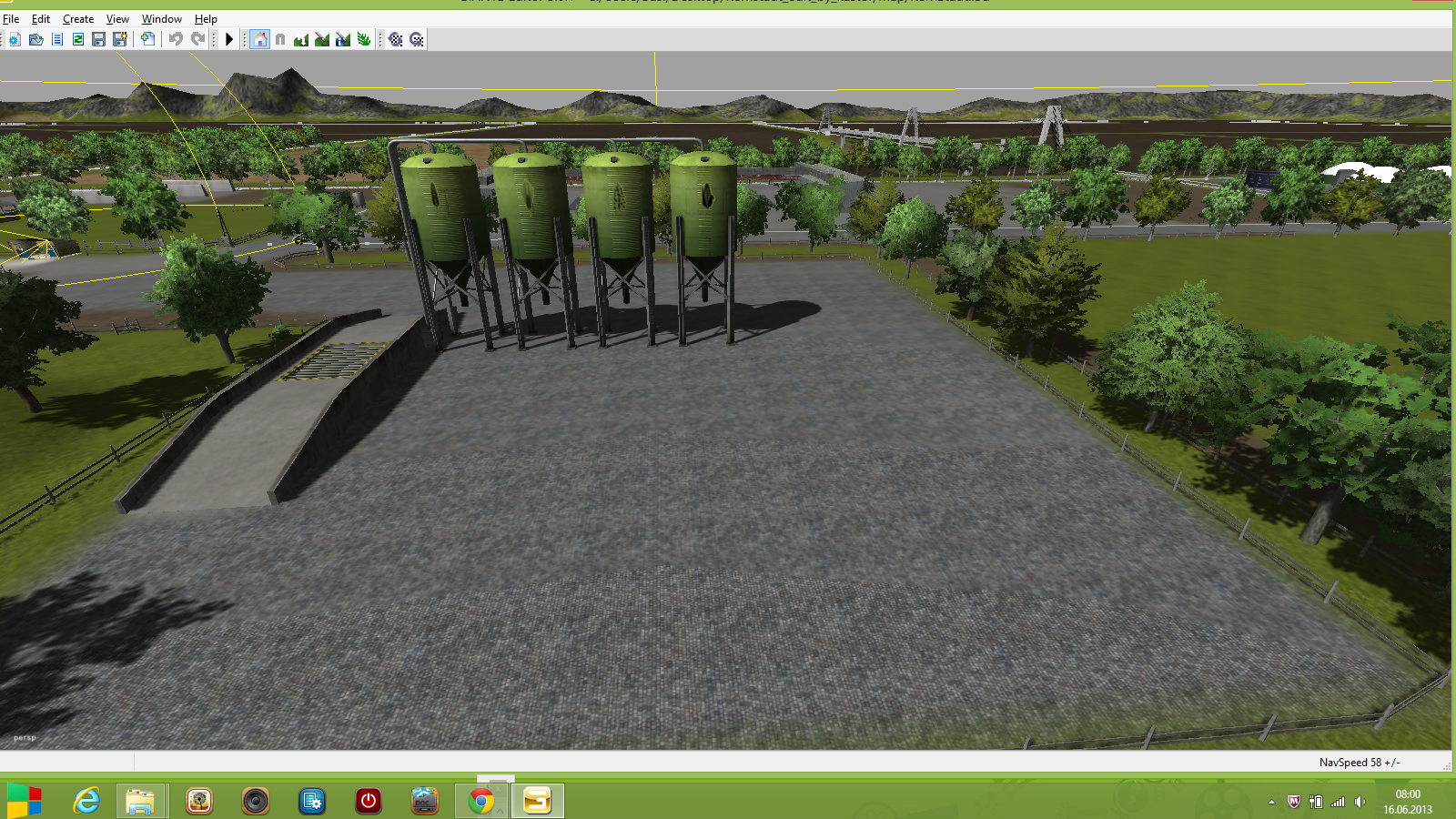Launch Internet Explorer from the taskbar
This screenshot has height=819, width=1456.
[86, 801]
